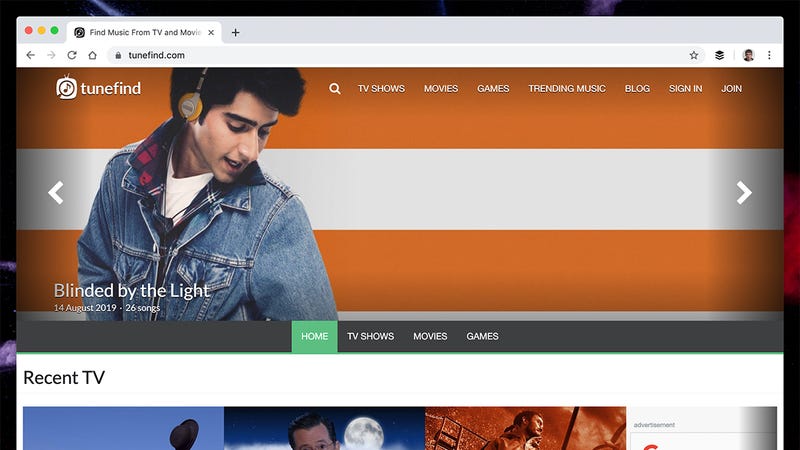Open the BLOG link in the header

pos(637,89)
